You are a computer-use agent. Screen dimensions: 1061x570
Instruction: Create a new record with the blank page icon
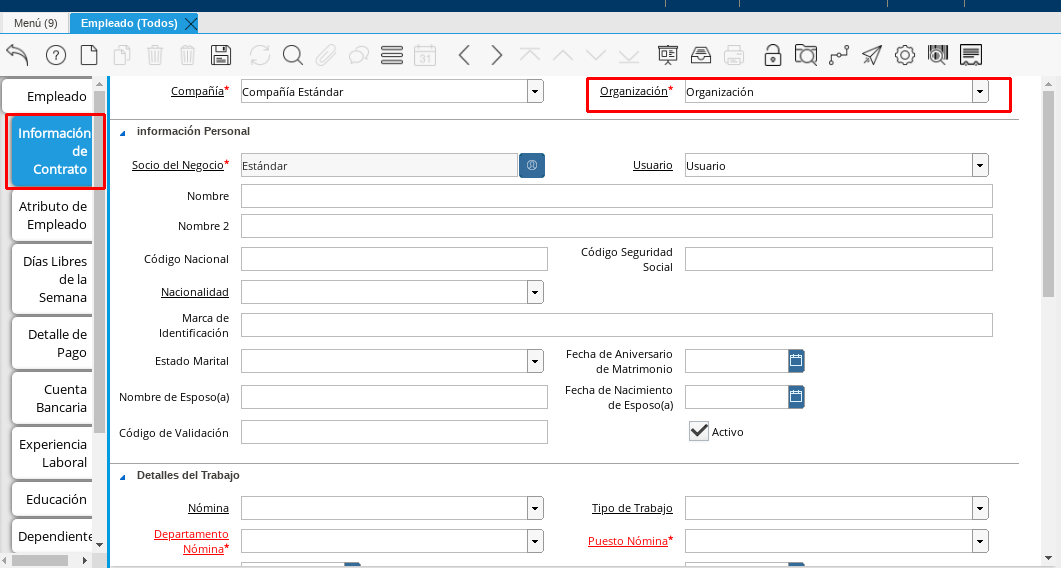pos(89,55)
